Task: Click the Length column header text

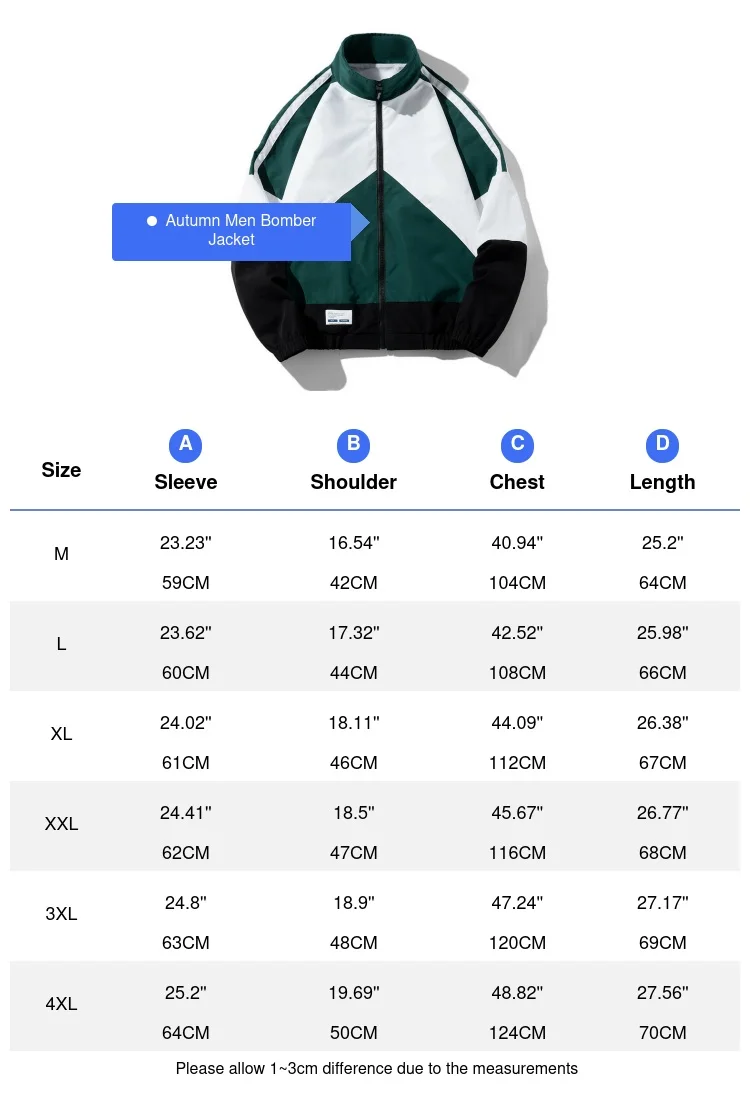Action: click(x=662, y=482)
